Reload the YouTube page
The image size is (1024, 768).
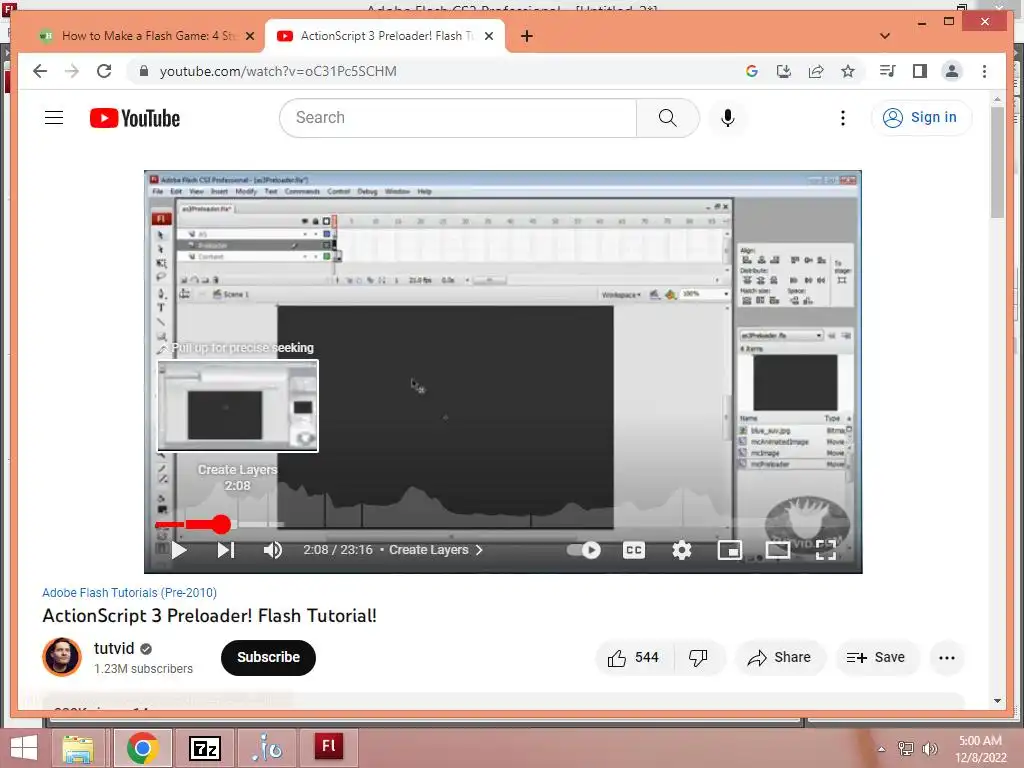click(104, 71)
